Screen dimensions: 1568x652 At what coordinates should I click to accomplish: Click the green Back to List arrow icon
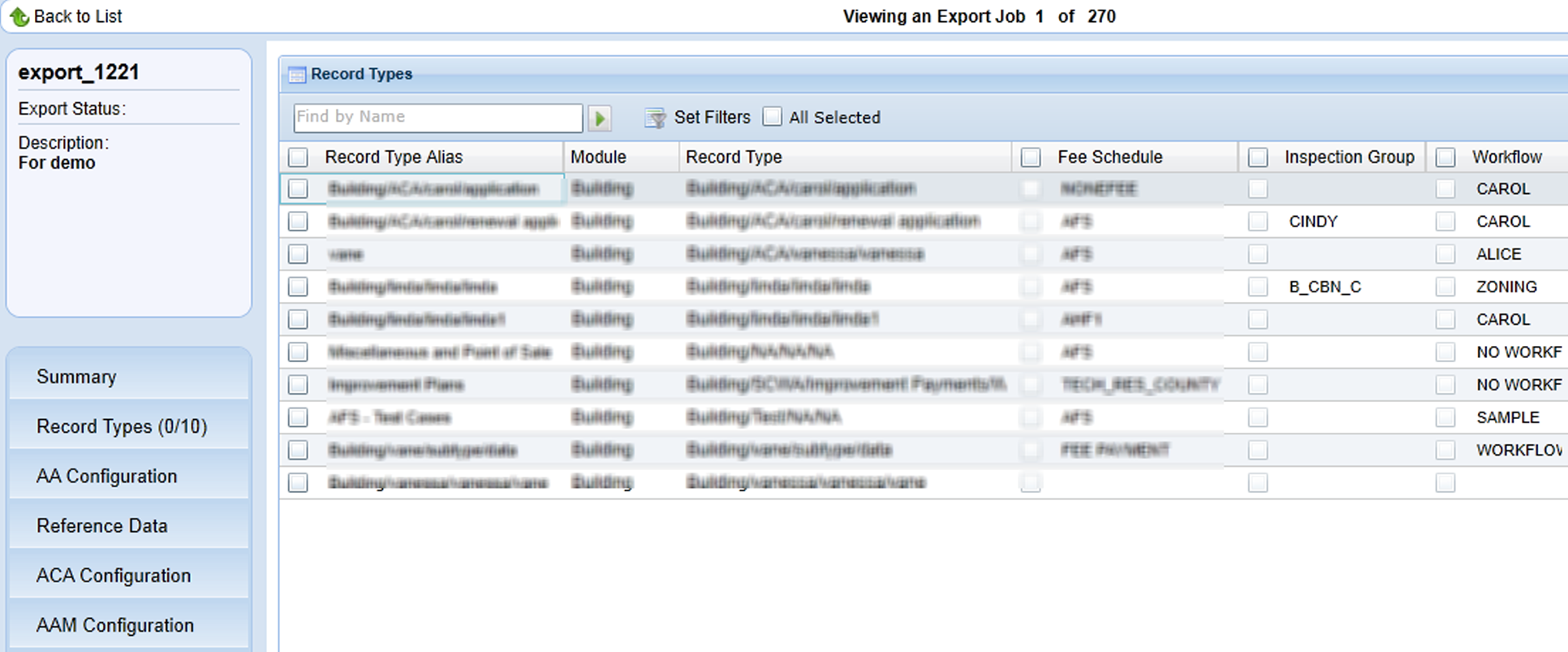[19, 16]
